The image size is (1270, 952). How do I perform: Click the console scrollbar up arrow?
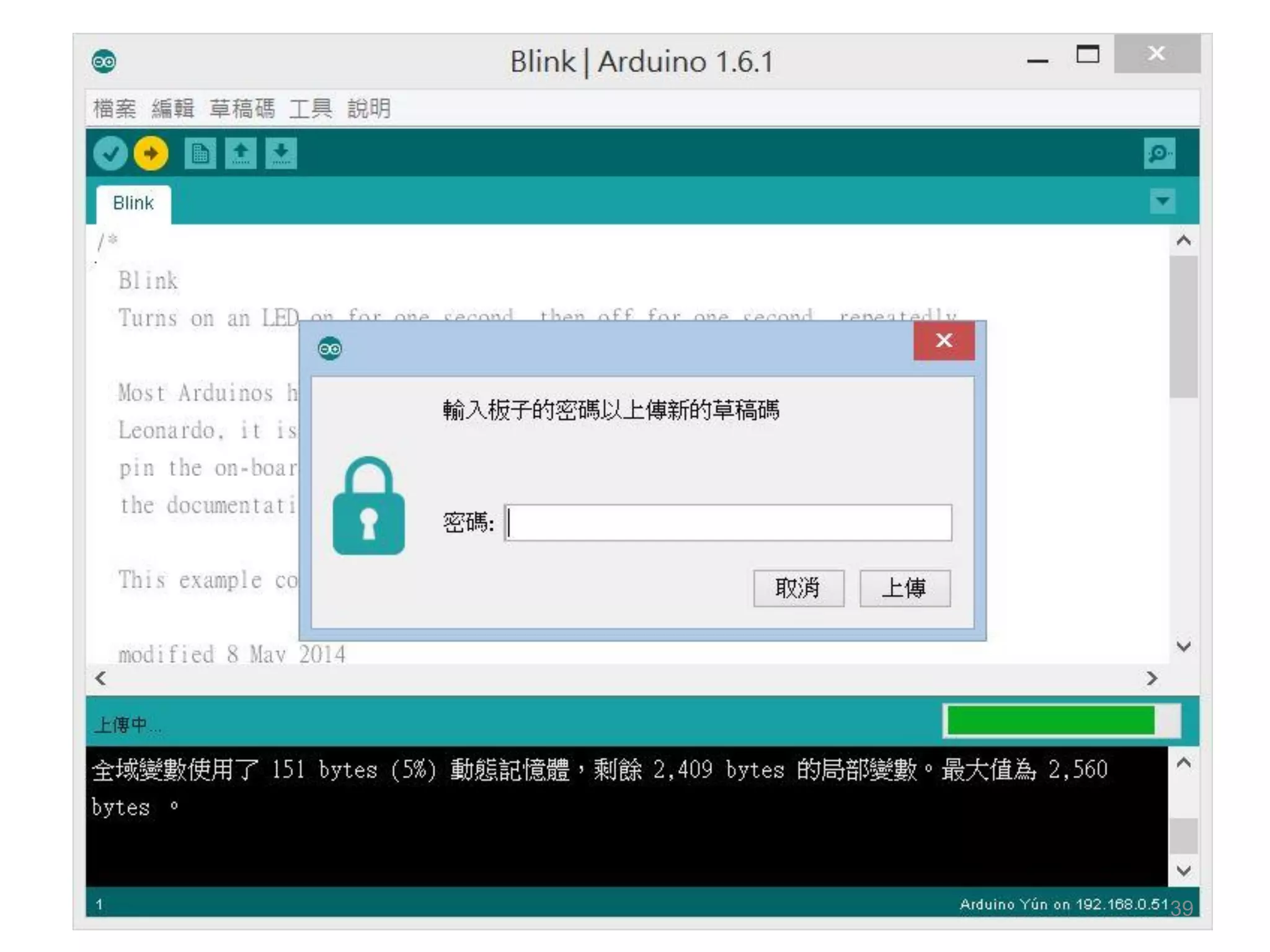(1184, 763)
